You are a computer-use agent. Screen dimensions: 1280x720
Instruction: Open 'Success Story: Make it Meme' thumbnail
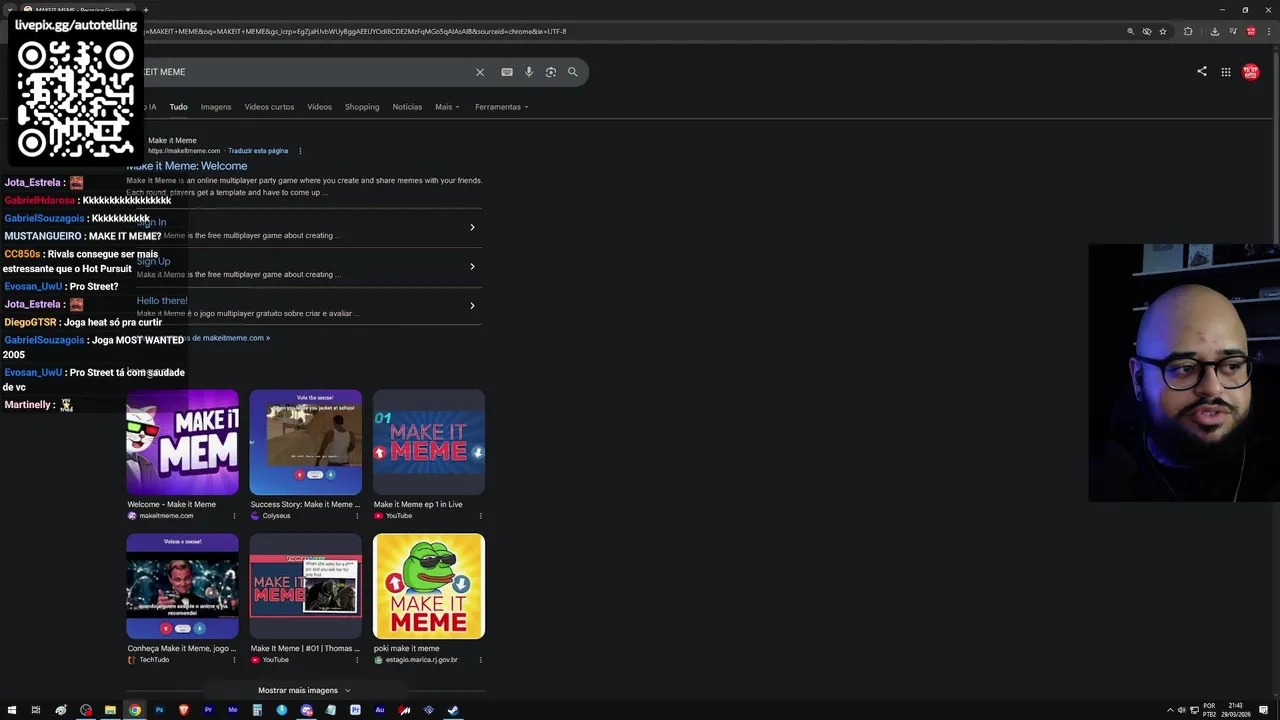tap(306, 442)
